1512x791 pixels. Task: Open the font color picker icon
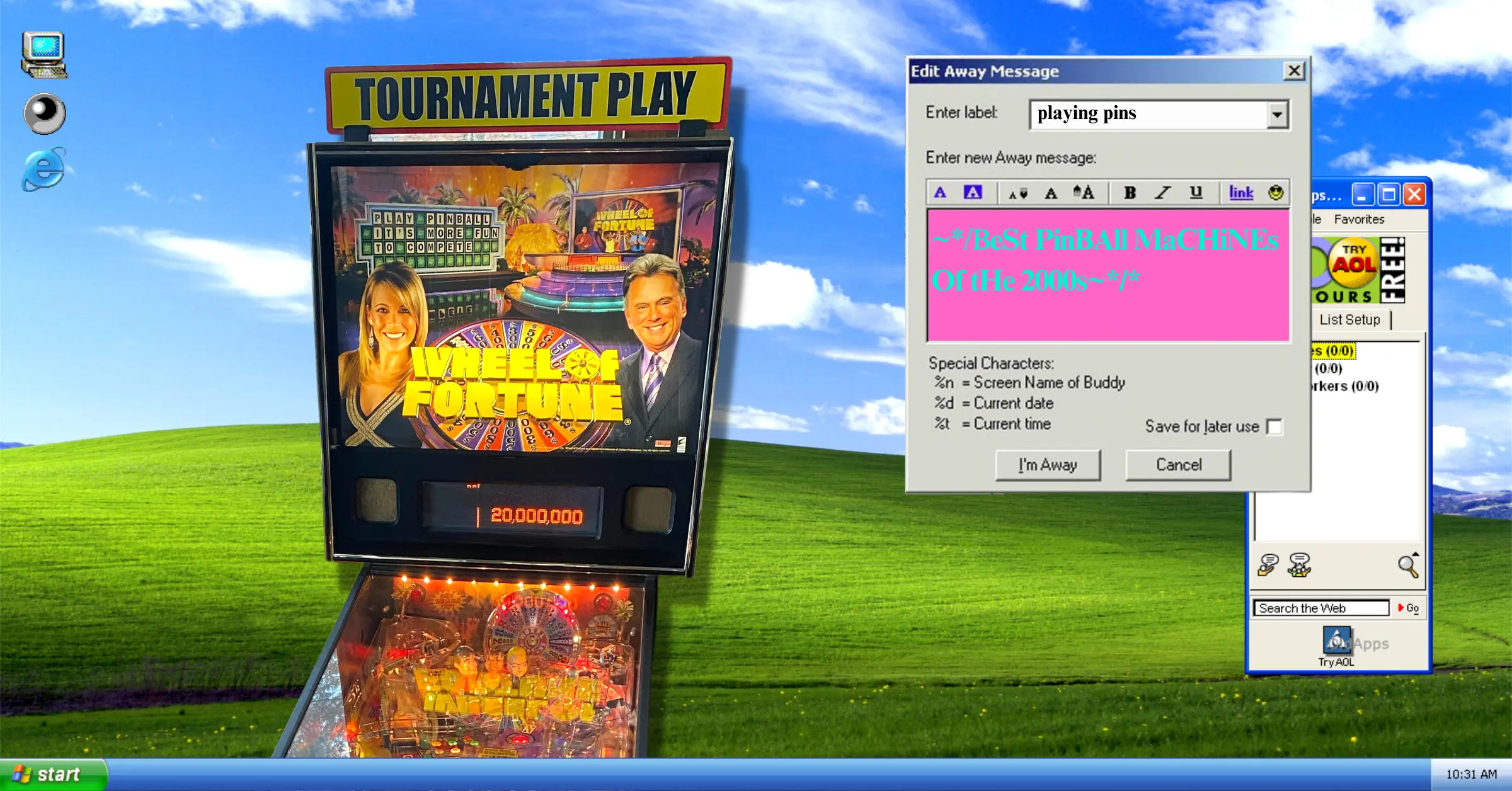(x=941, y=193)
